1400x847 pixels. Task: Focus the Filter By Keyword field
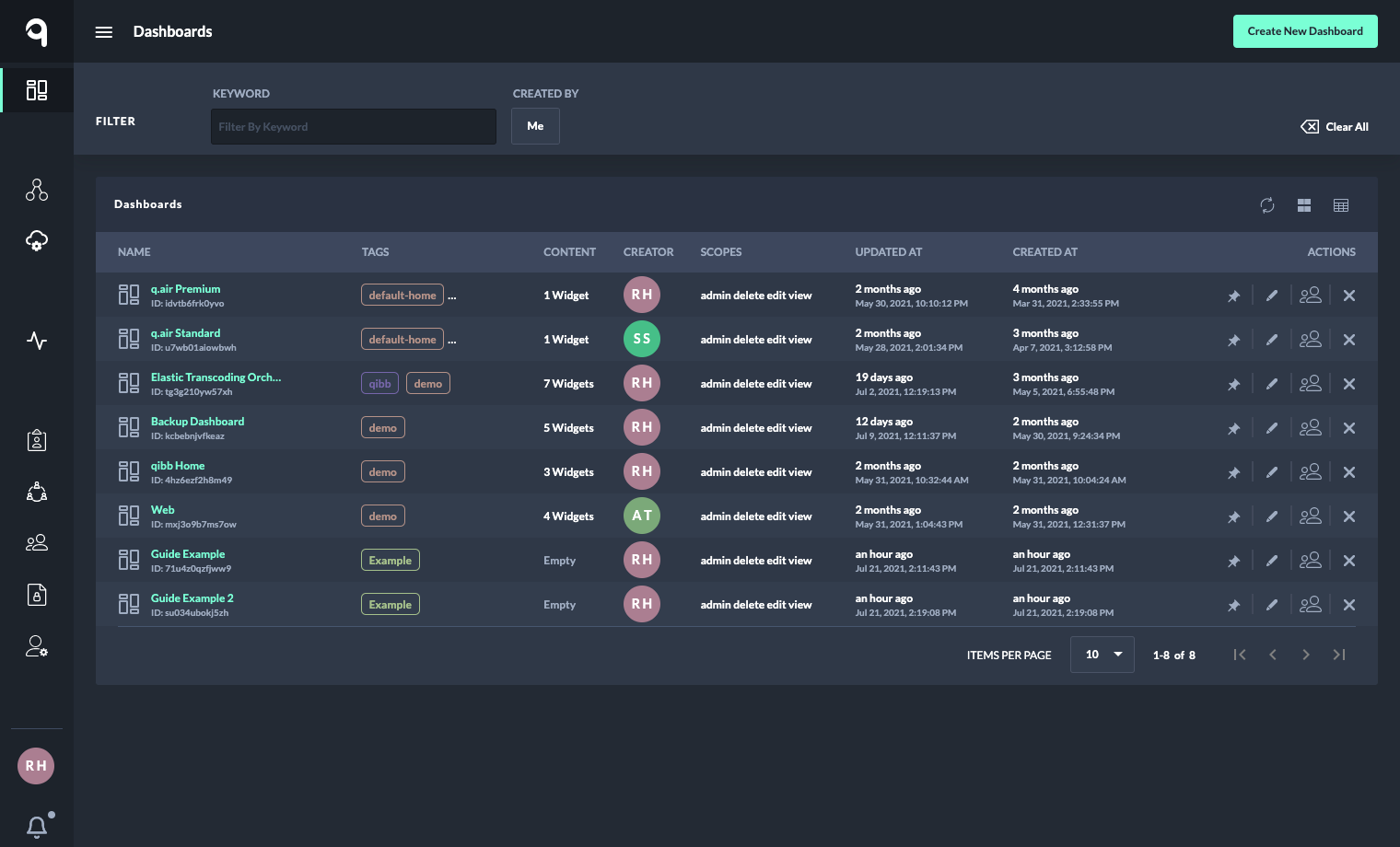(x=353, y=127)
